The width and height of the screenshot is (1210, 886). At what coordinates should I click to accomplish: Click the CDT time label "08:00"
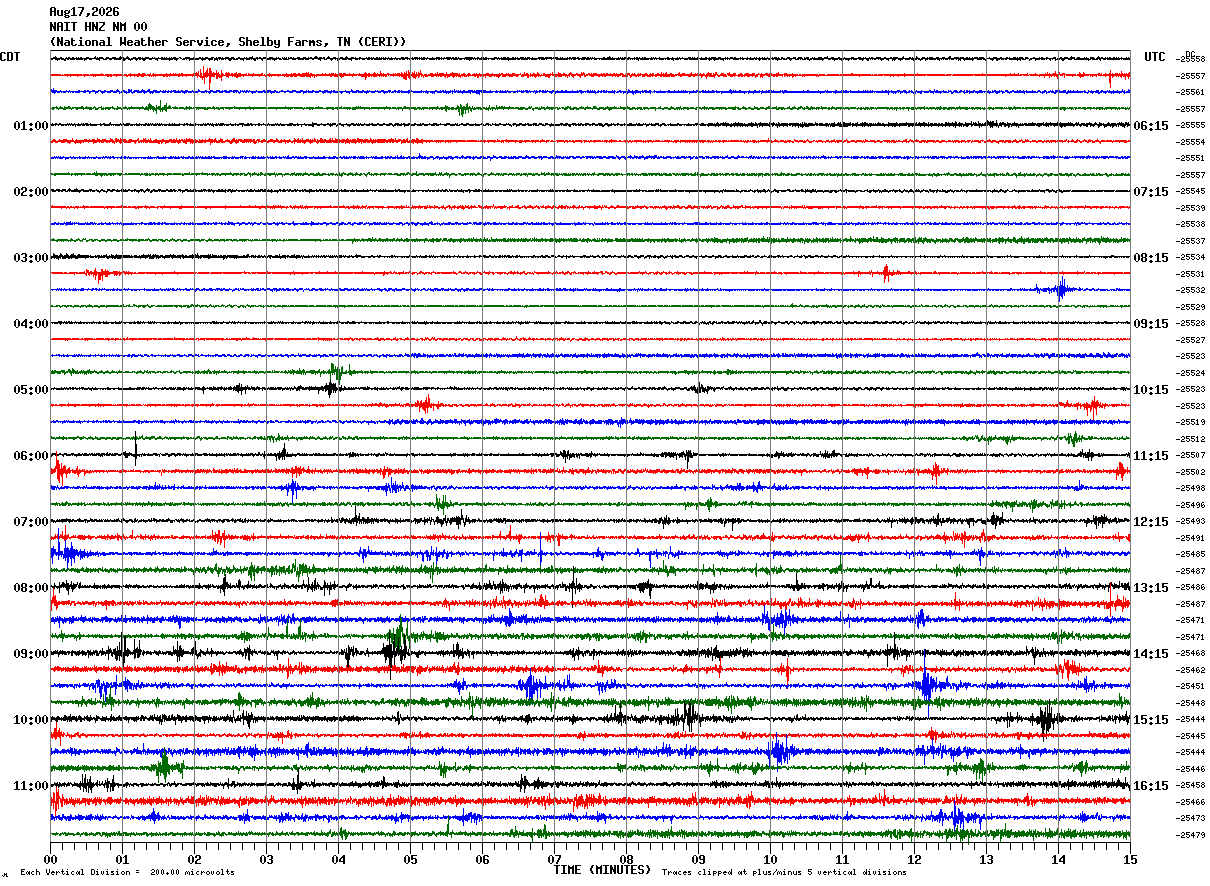[x=30, y=588]
